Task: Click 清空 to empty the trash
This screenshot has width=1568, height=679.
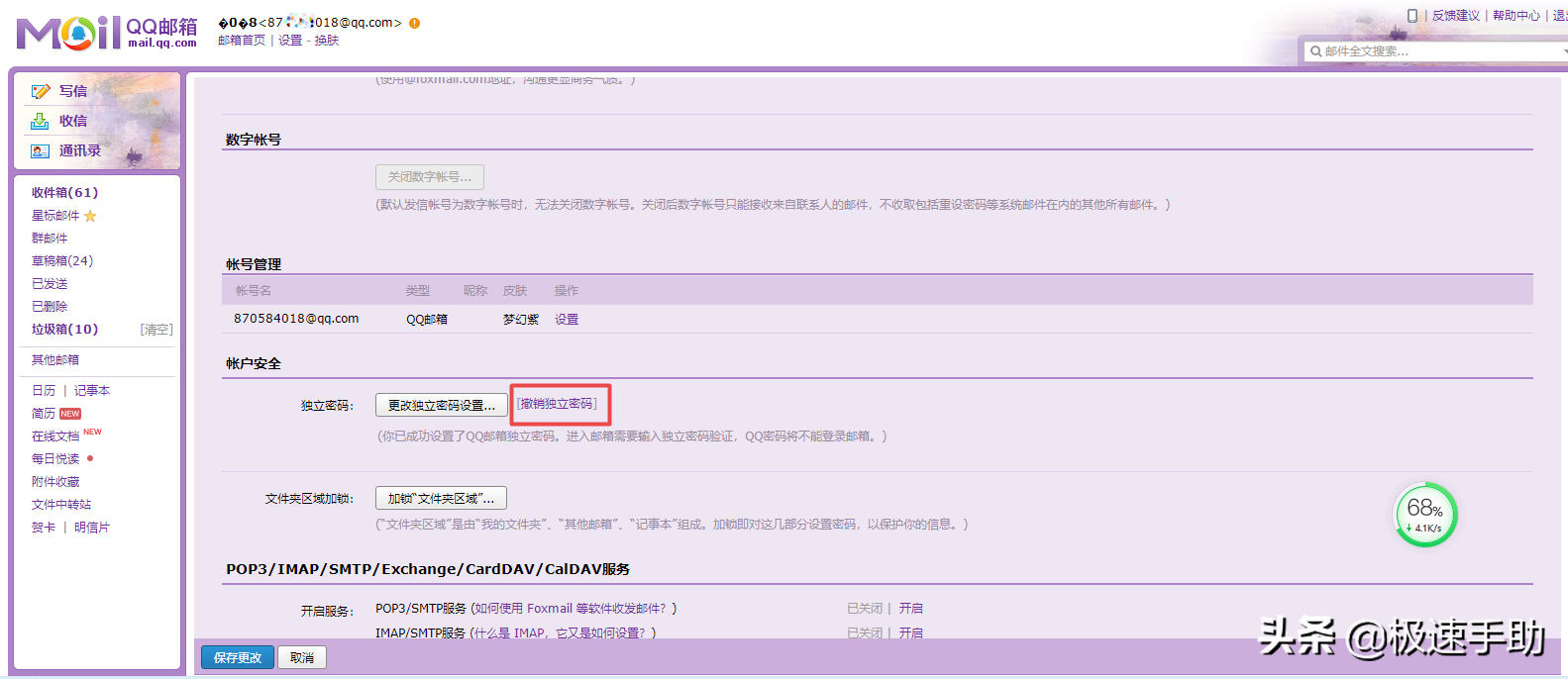Action: [x=157, y=330]
